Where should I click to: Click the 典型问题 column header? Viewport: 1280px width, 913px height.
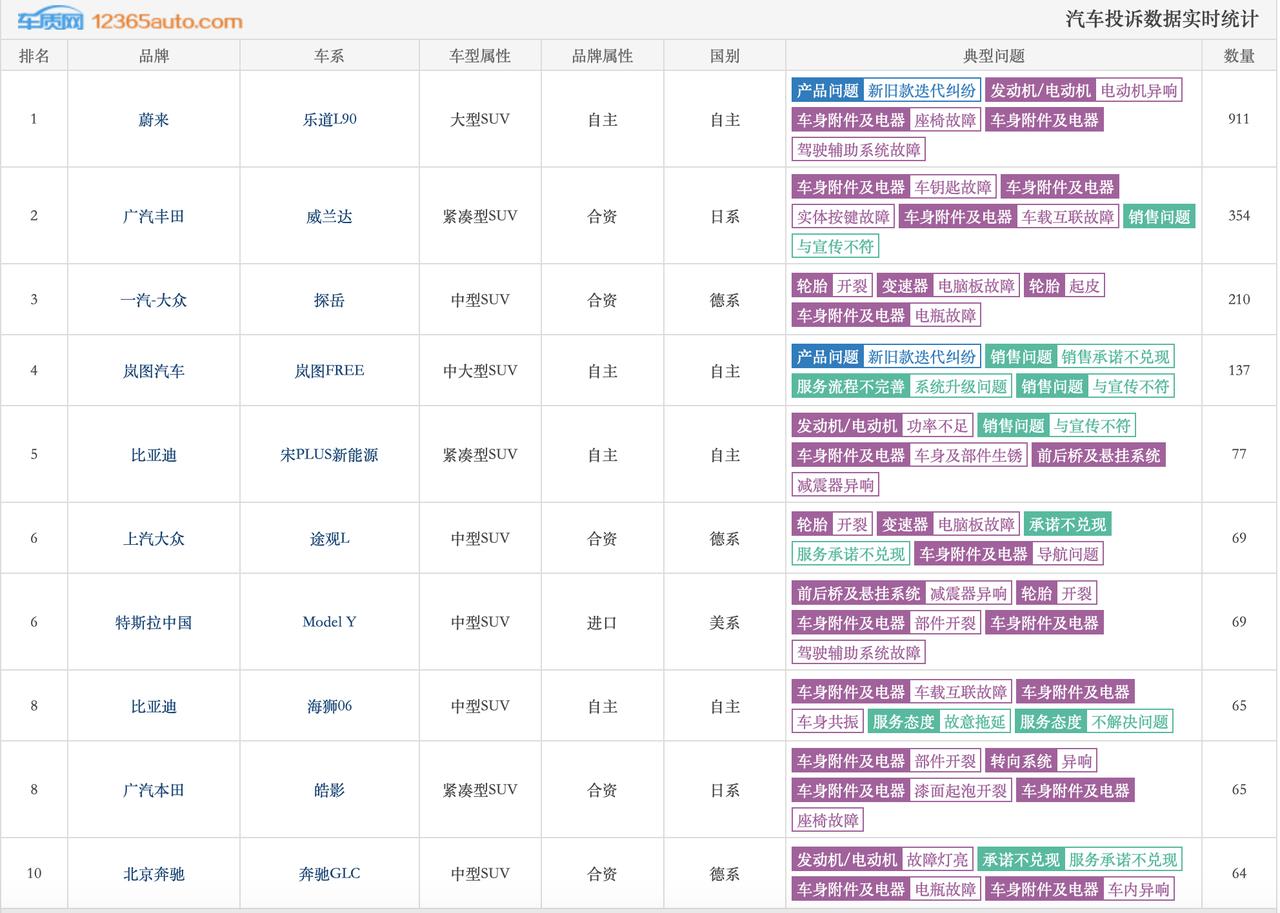click(994, 56)
